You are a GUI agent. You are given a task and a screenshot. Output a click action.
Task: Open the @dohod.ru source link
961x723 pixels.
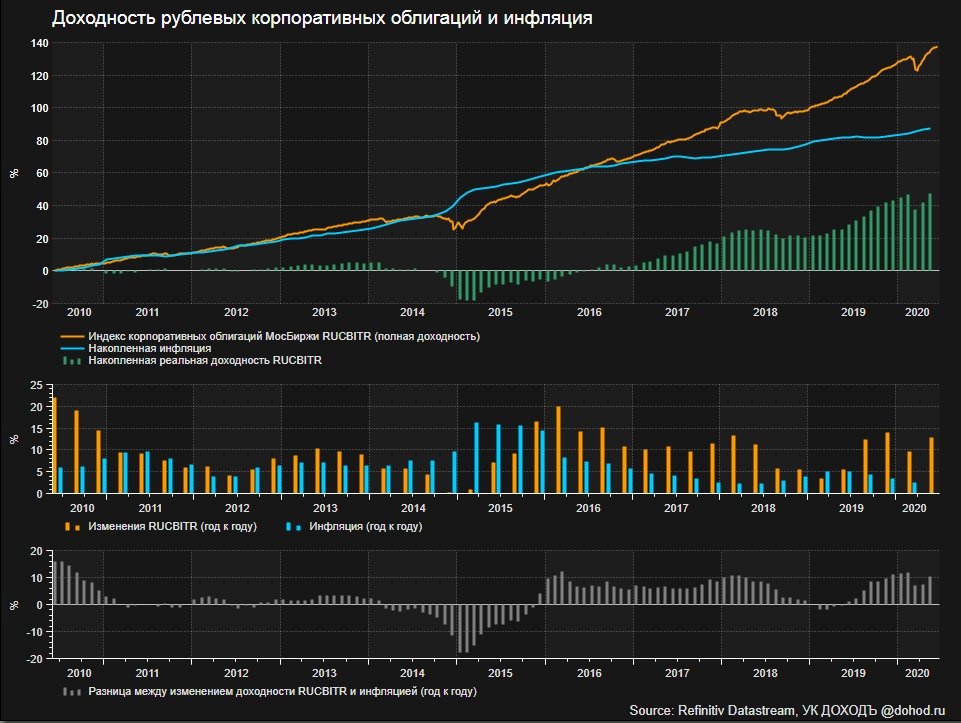click(913, 711)
